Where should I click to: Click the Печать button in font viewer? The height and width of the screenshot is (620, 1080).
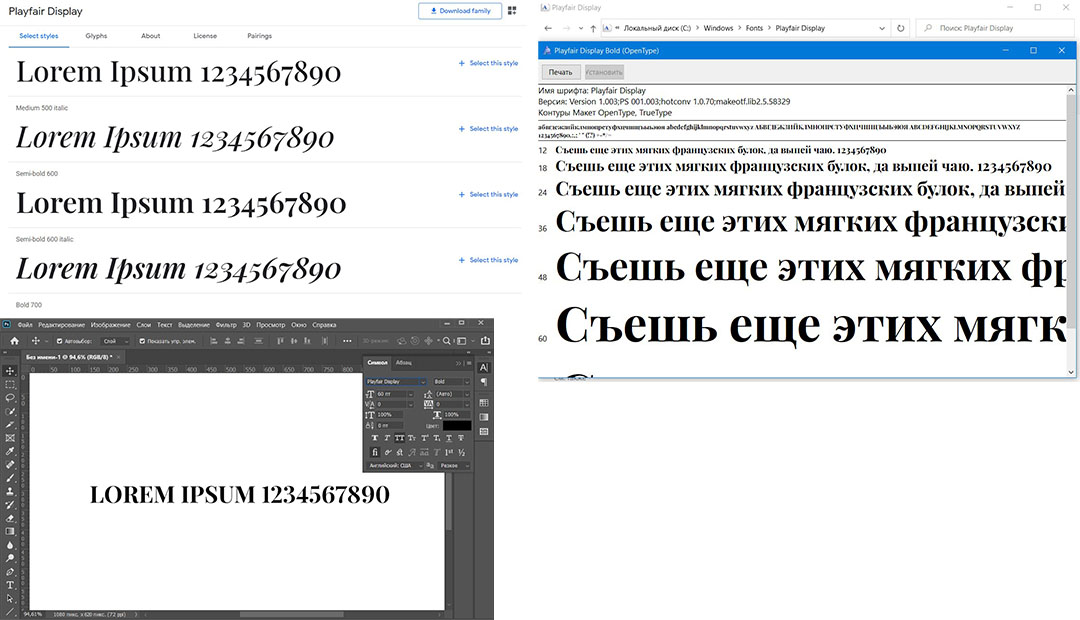coord(561,72)
